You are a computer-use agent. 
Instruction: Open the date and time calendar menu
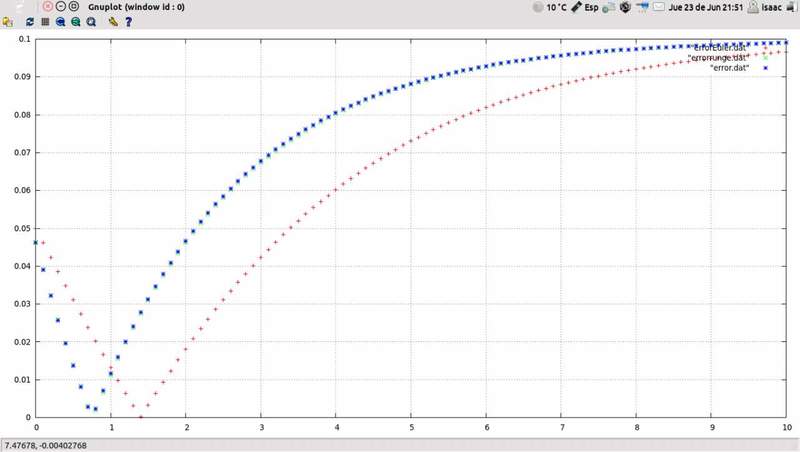pos(706,7)
